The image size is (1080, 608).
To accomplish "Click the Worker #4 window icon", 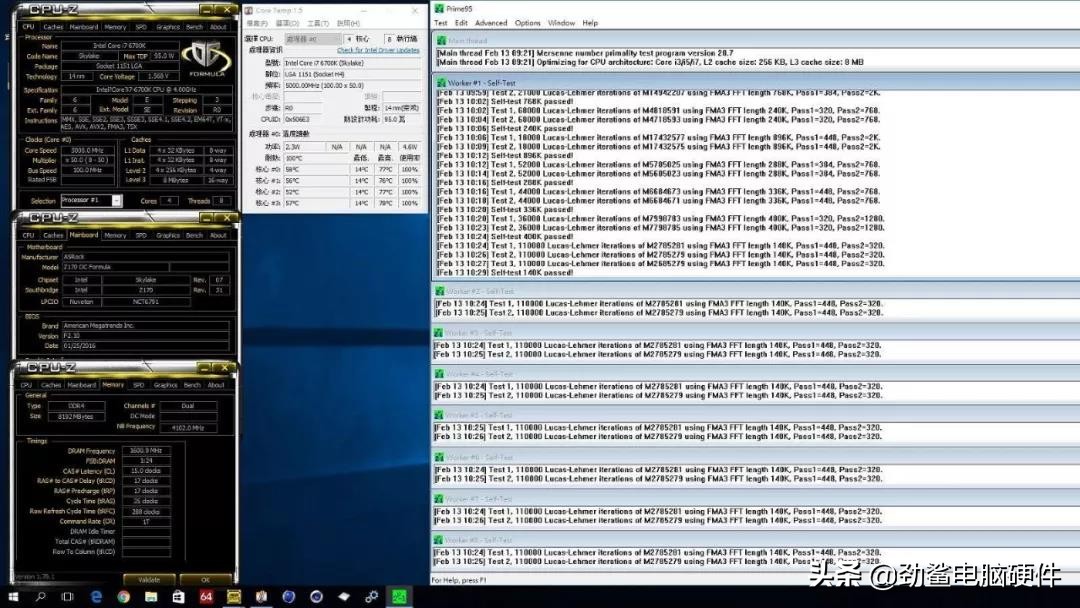I will click(x=439, y=374).
